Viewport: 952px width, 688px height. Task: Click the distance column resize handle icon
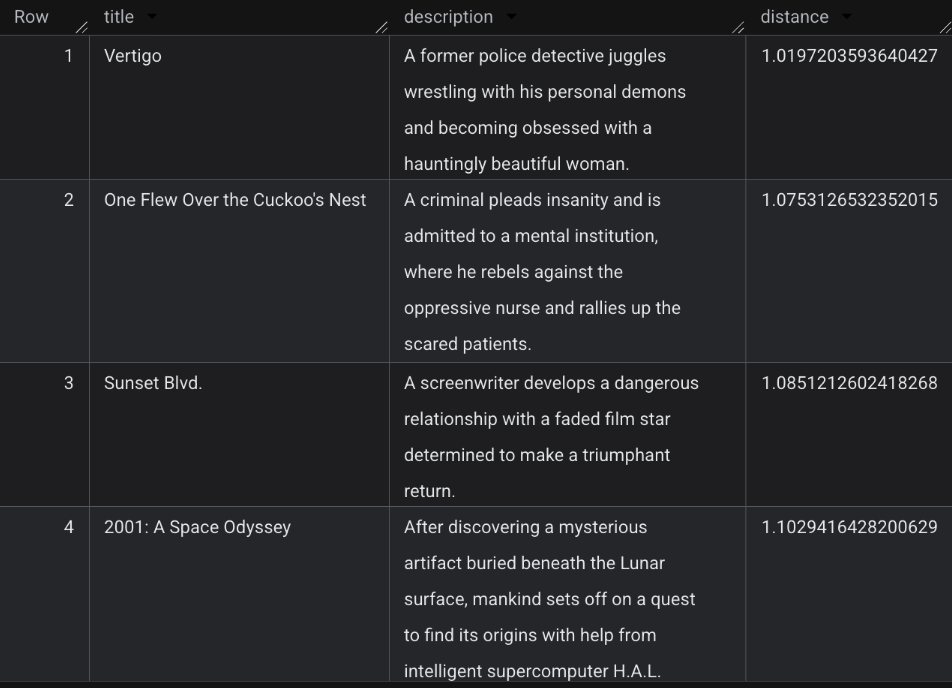[x=944, y=28]
